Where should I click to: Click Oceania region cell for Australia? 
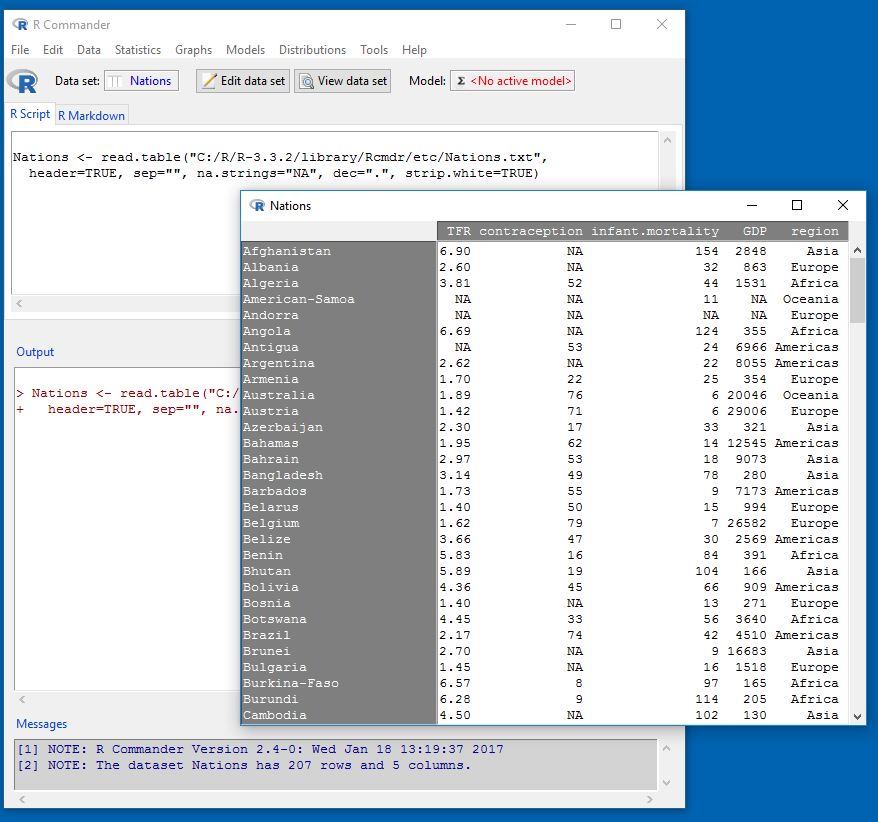tap(811, 395)
